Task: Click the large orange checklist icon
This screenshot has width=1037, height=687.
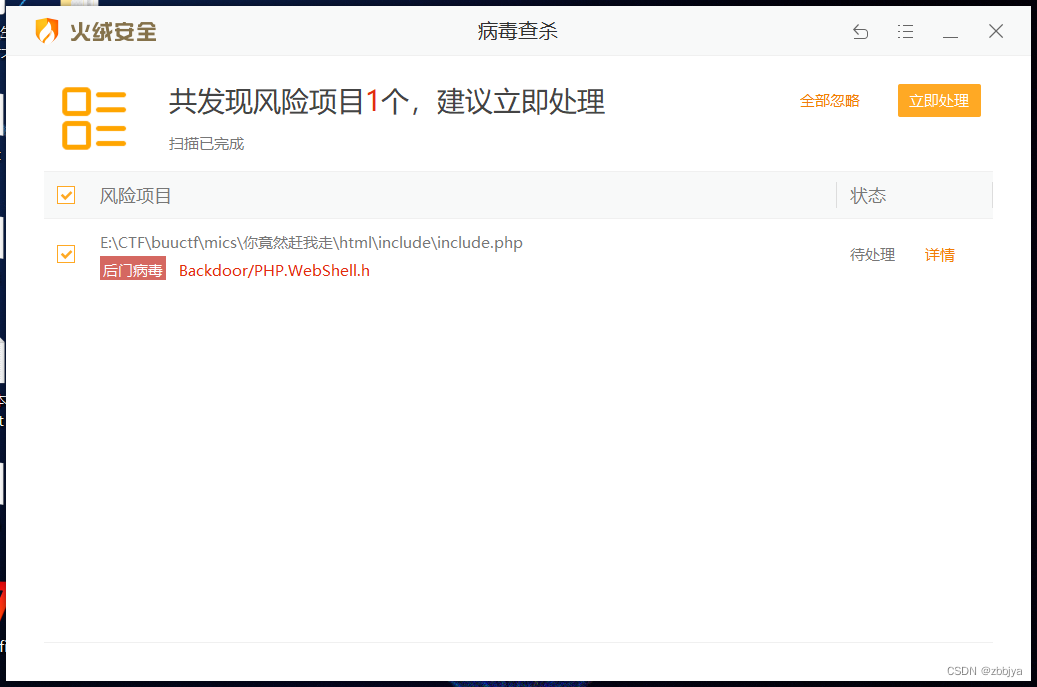Action: click(94, 118)
